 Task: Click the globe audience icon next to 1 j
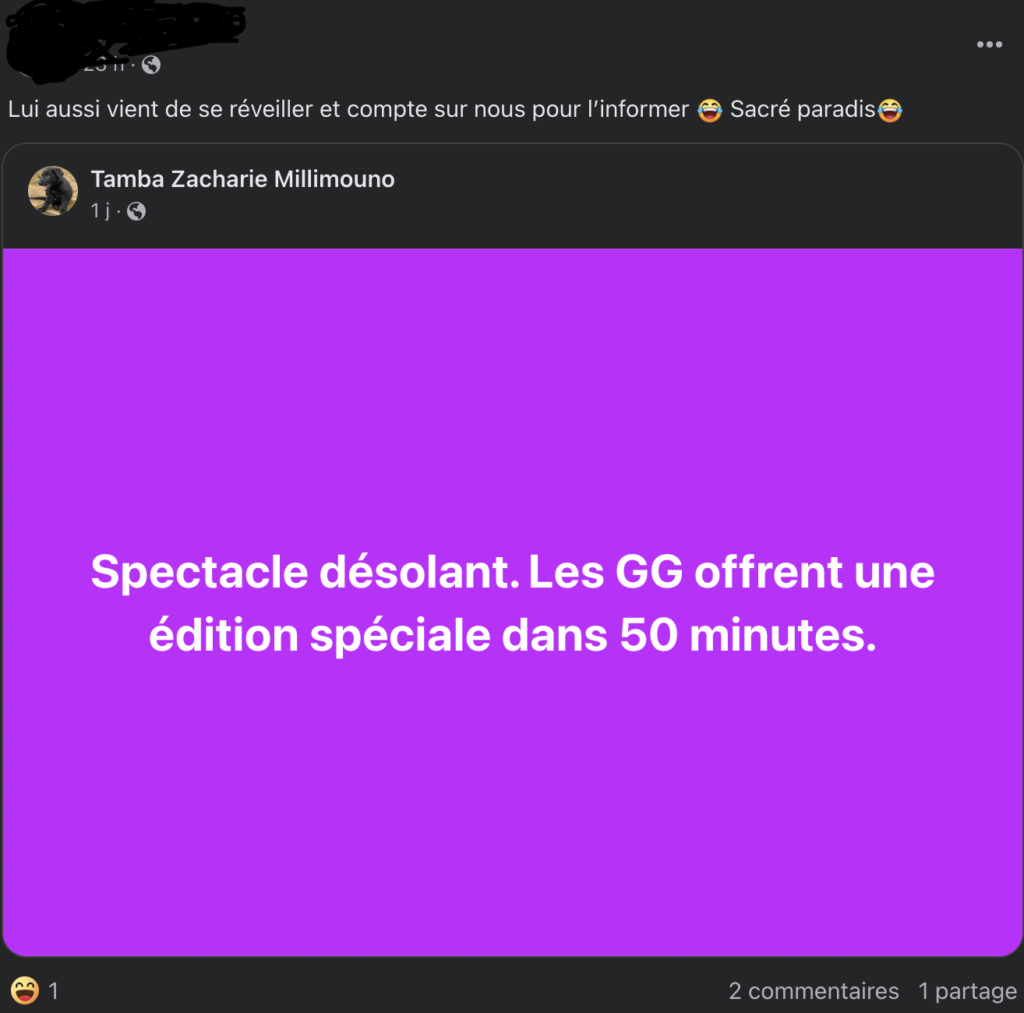point(136,211)
